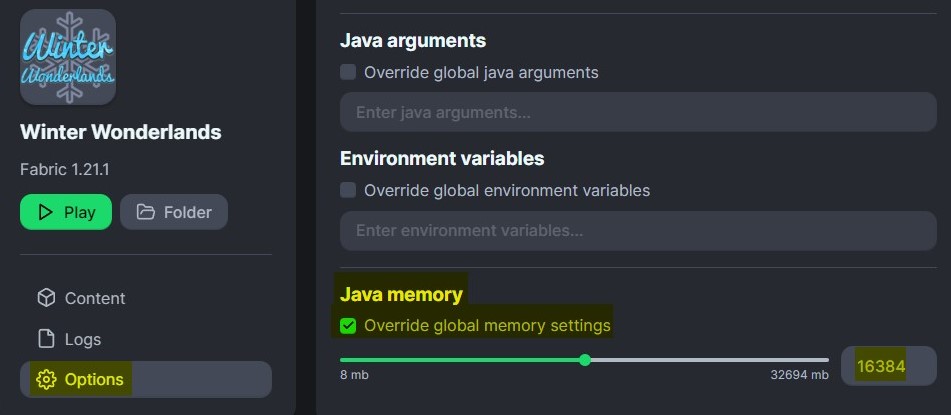Image resolution: width=951 pixels, height=415 pixels.
Task: Click the Environment variables heading
Action: click(x=442, y=158)
